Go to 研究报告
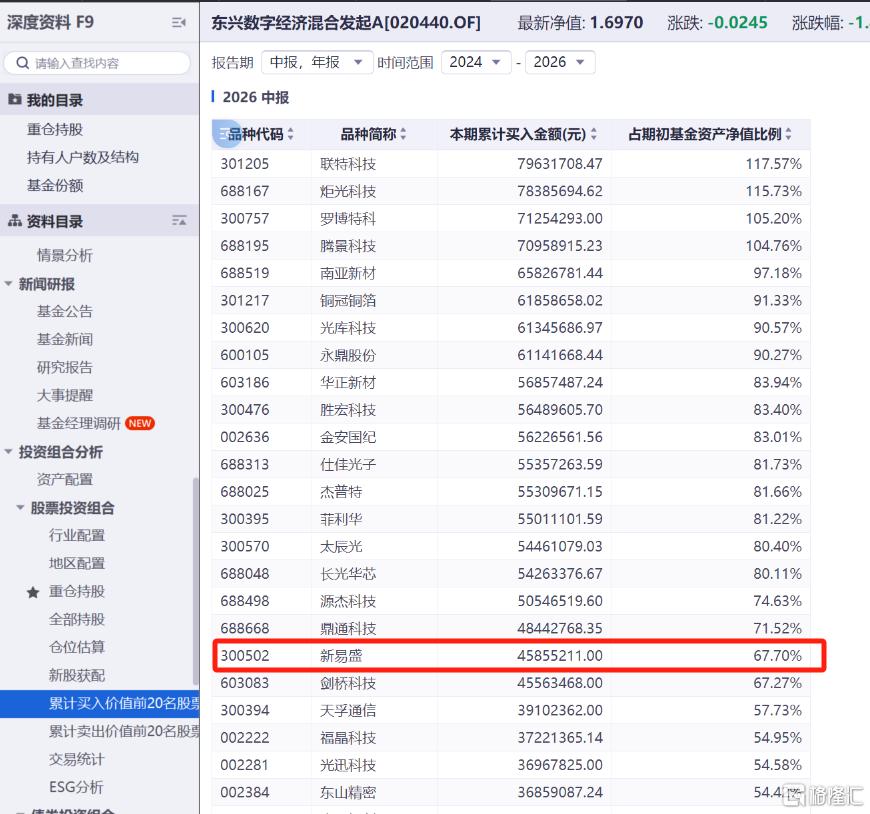870x814 pixels. (64, 367)
